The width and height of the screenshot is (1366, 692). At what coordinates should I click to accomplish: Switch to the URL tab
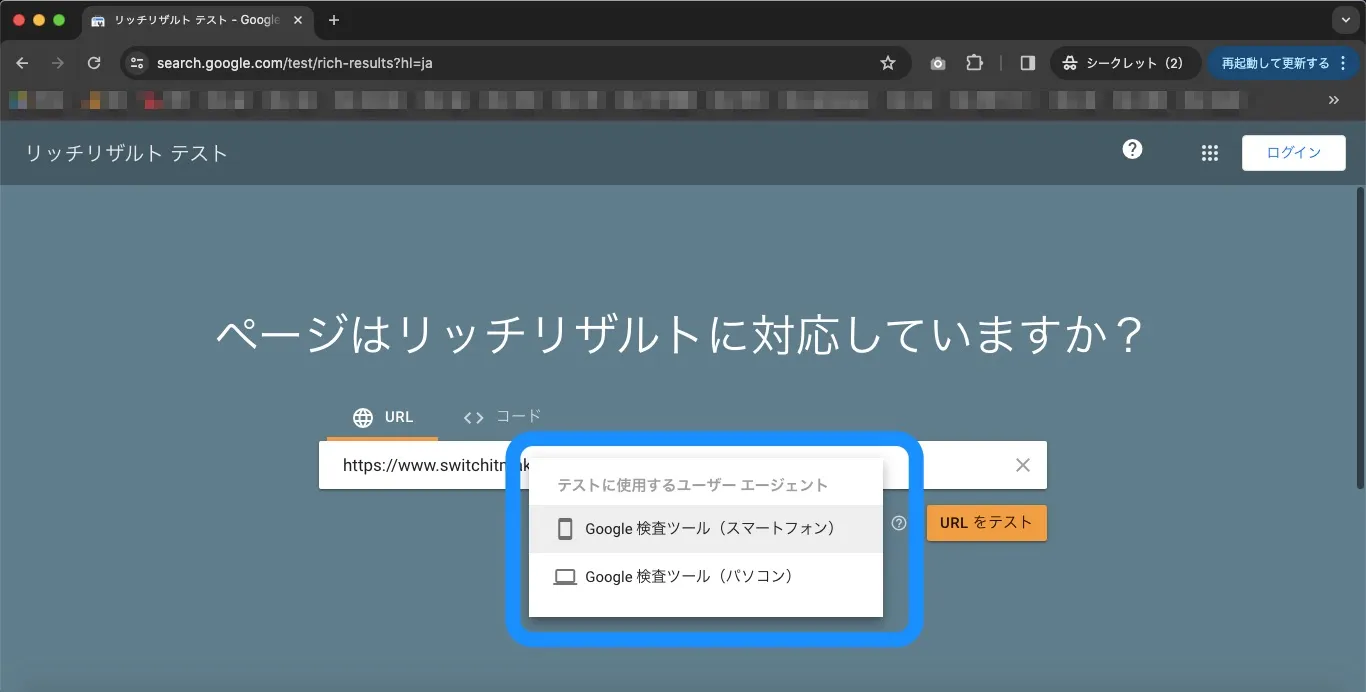[x=383, y=417]
